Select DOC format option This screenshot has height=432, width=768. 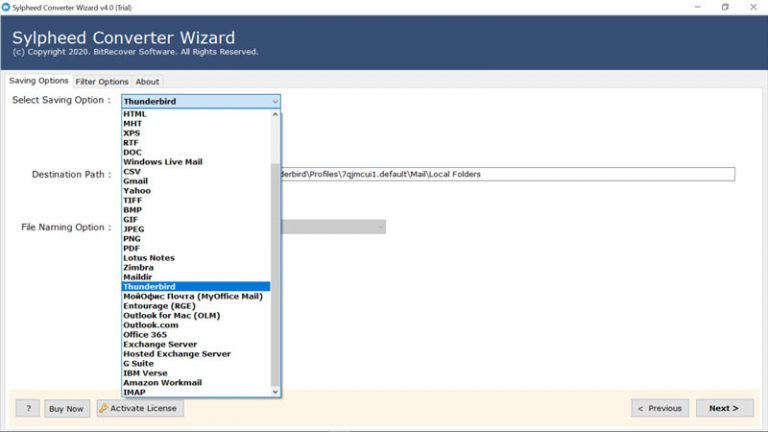pos(196,152)
